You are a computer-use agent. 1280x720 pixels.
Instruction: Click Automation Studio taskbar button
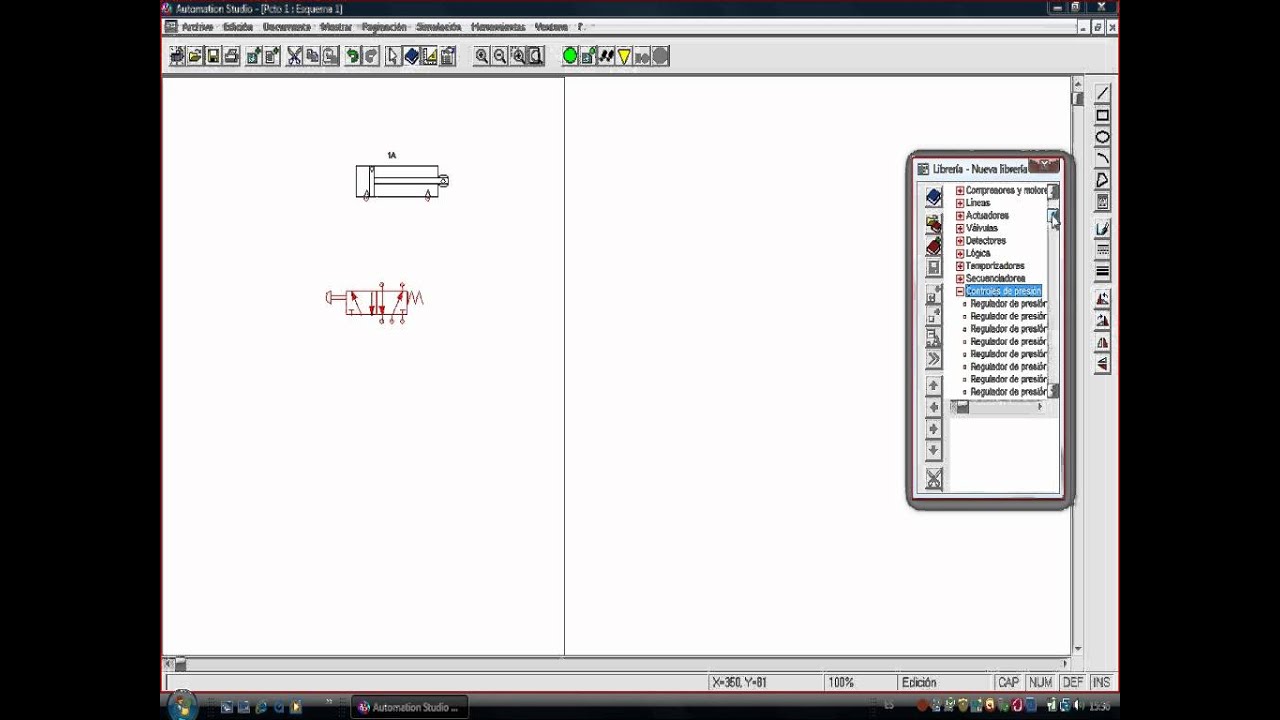pos(410,707)
